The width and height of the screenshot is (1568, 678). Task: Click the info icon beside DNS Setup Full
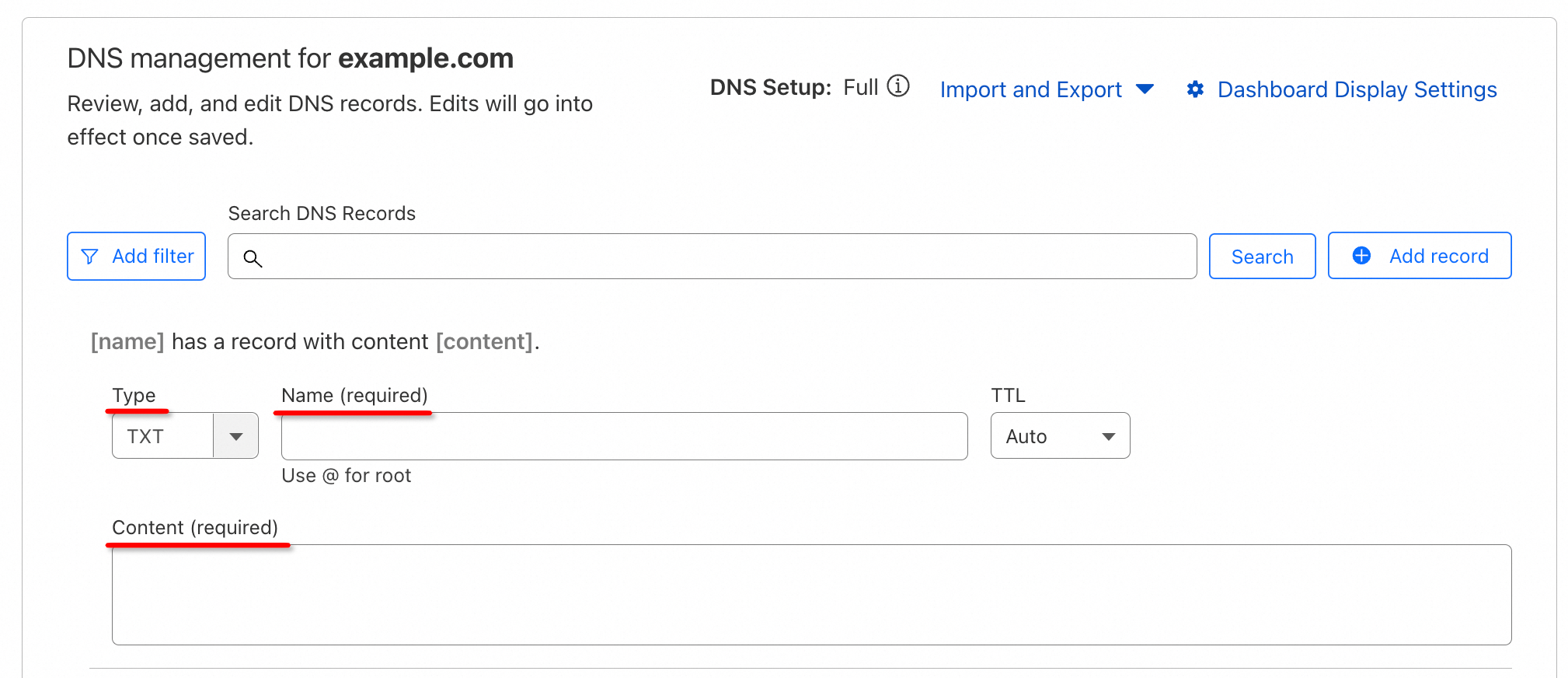point(898,86)
